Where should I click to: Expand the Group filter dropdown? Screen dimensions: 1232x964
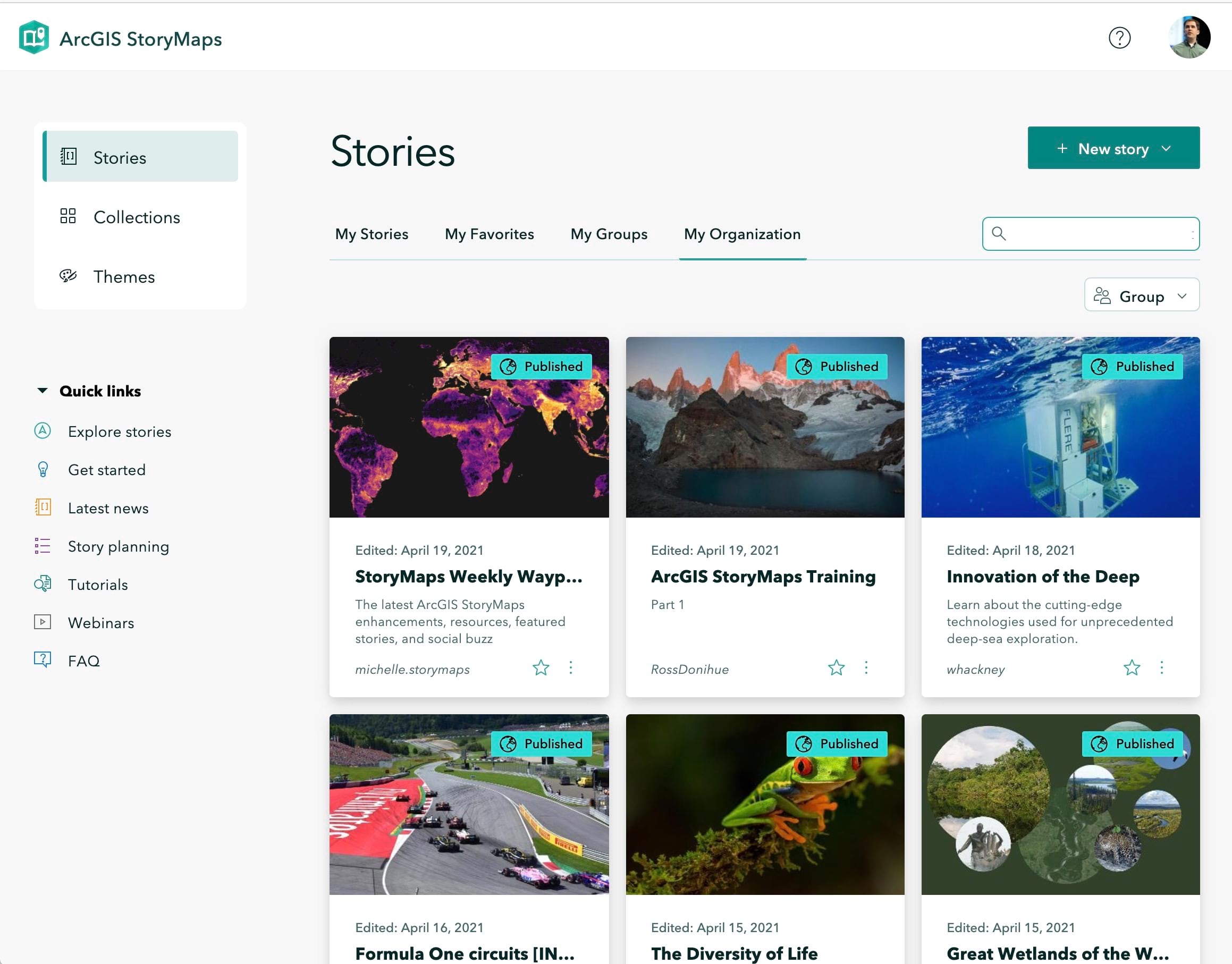[x=1141, y=295]
